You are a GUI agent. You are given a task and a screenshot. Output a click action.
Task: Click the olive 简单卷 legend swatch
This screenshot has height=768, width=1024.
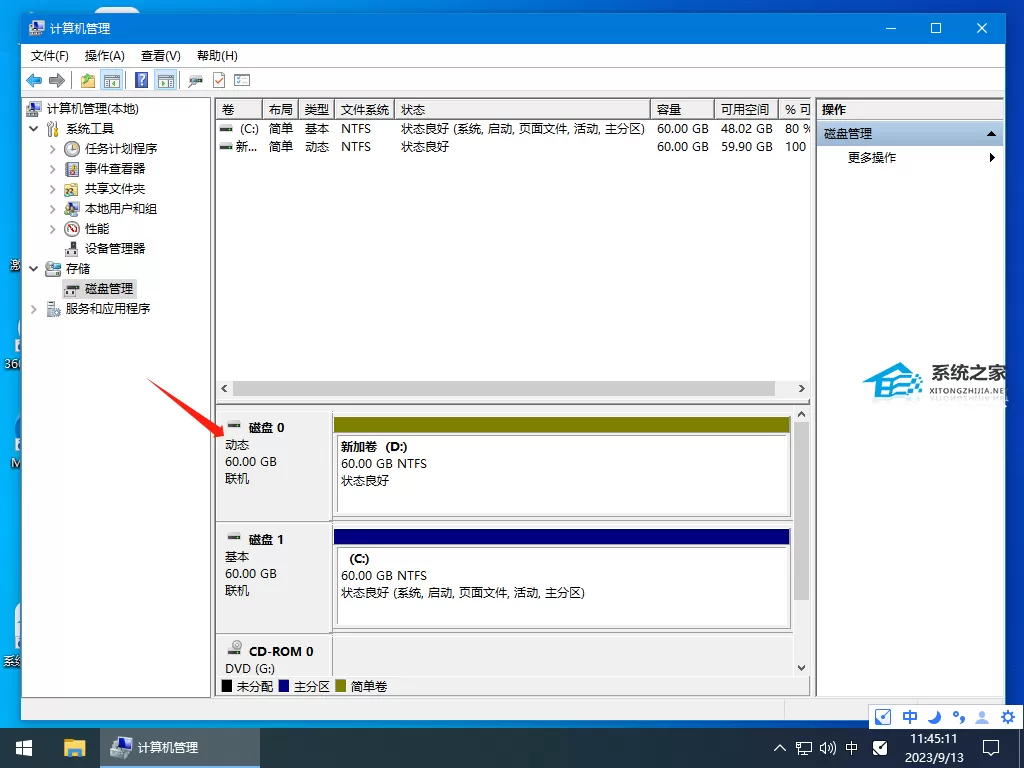[340, 686]
